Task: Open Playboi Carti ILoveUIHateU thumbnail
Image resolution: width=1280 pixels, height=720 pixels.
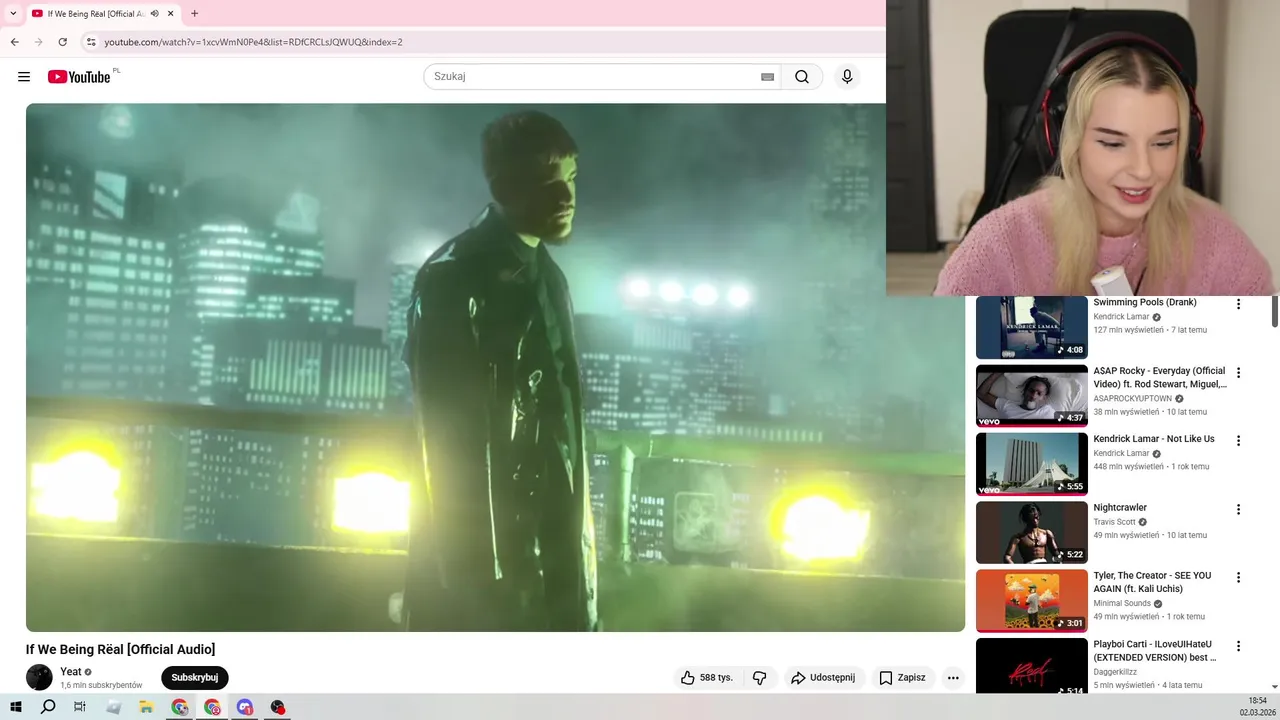Action: click(x=1032, y=666)
